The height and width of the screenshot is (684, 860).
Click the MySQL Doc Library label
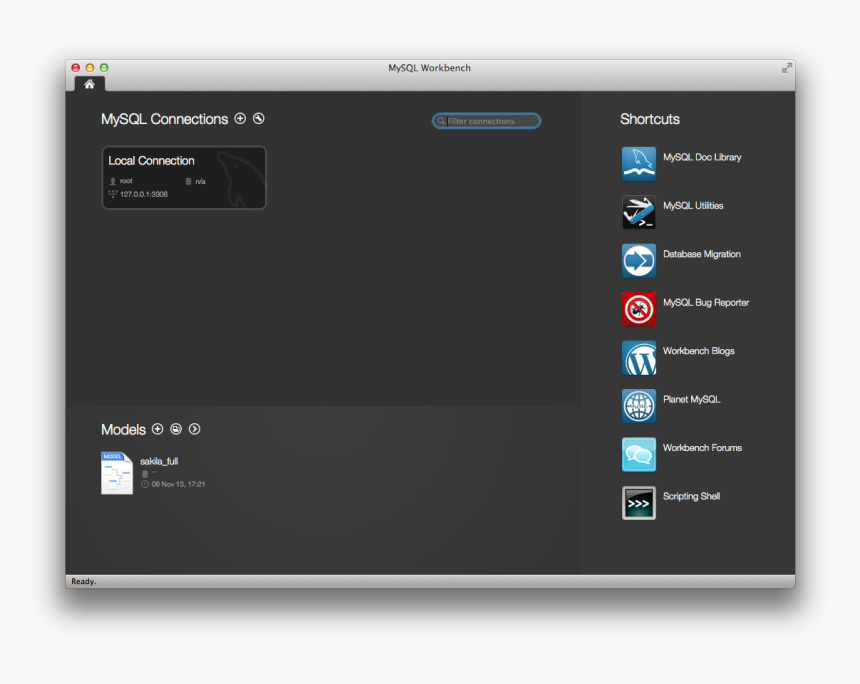[x=702, y=157]
